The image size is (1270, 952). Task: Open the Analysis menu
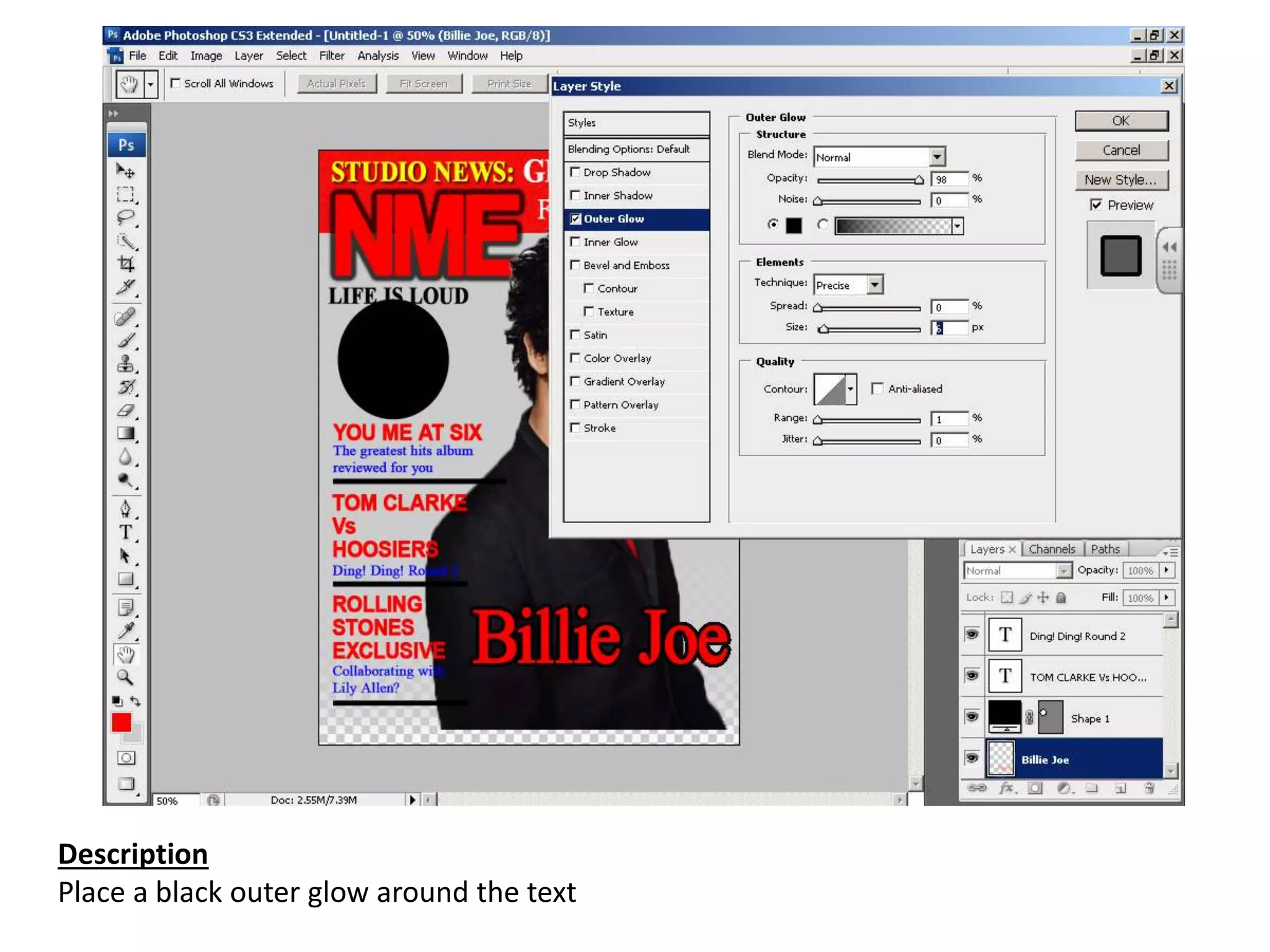[x=378, y=56]
